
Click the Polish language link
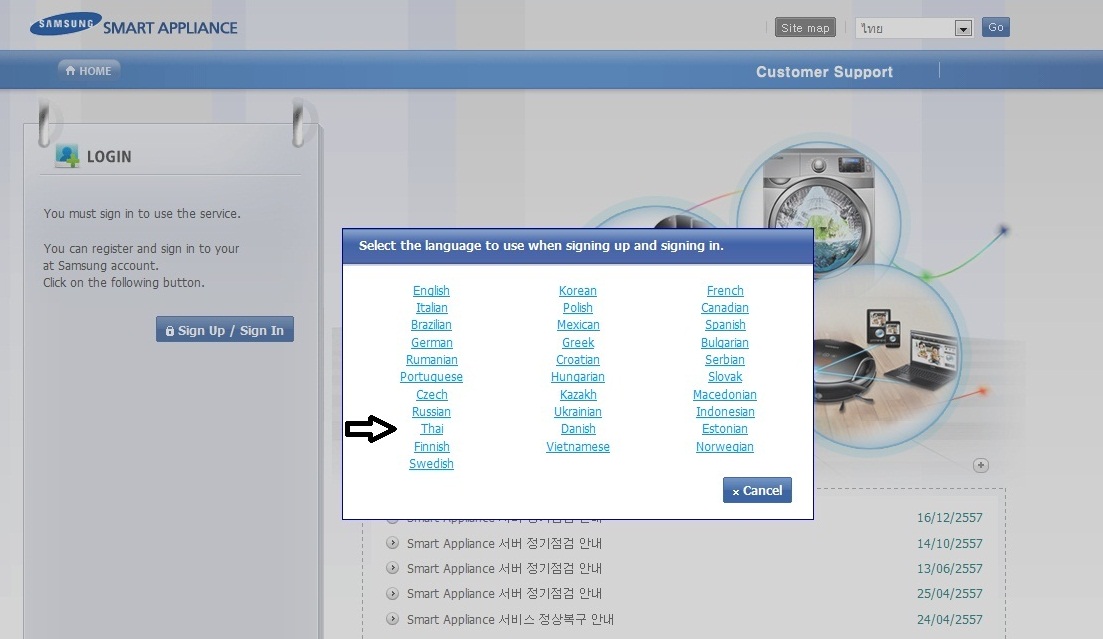point(578,308)
